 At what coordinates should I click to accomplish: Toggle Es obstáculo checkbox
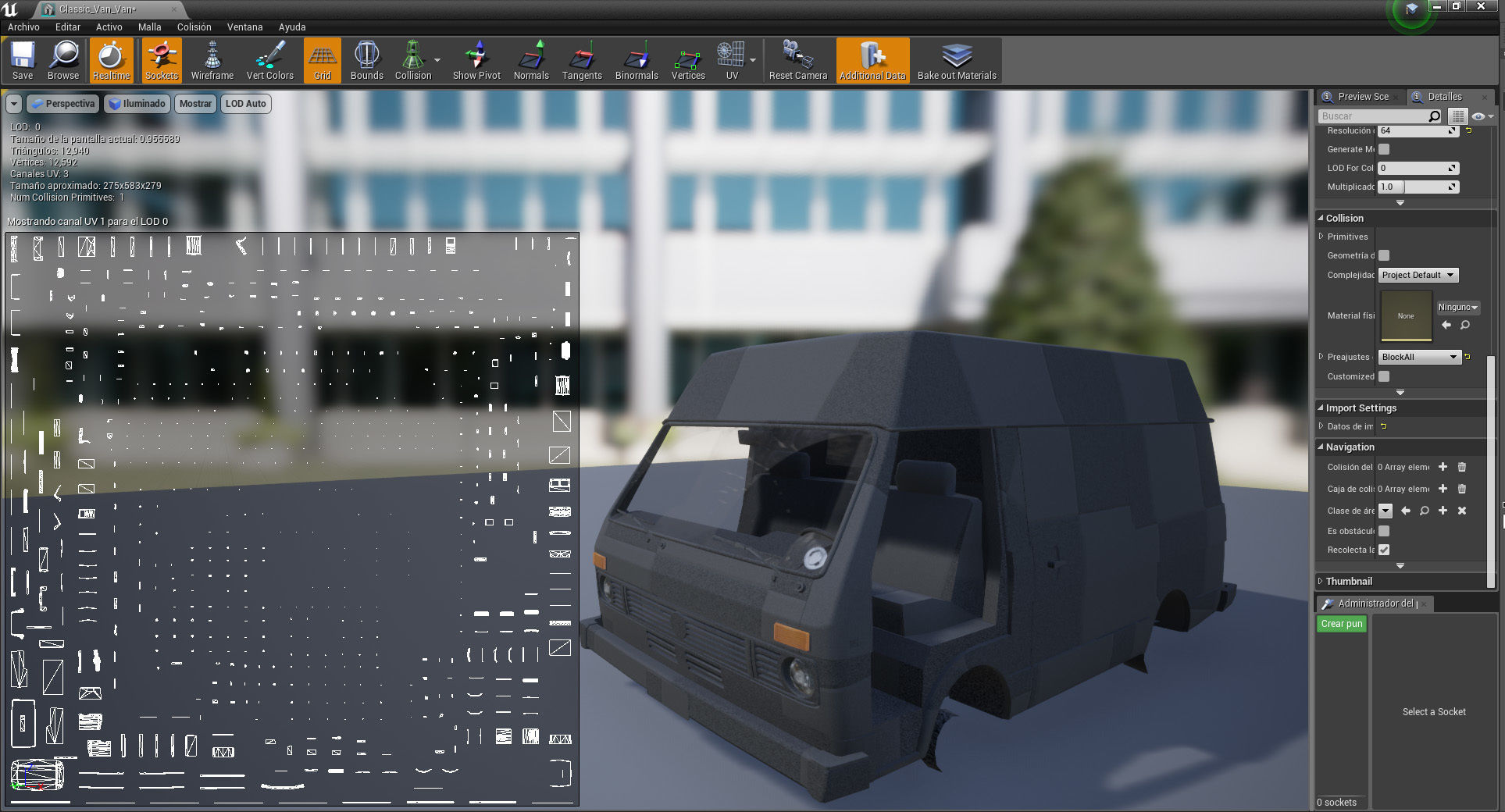click(x=1384, y=531)
